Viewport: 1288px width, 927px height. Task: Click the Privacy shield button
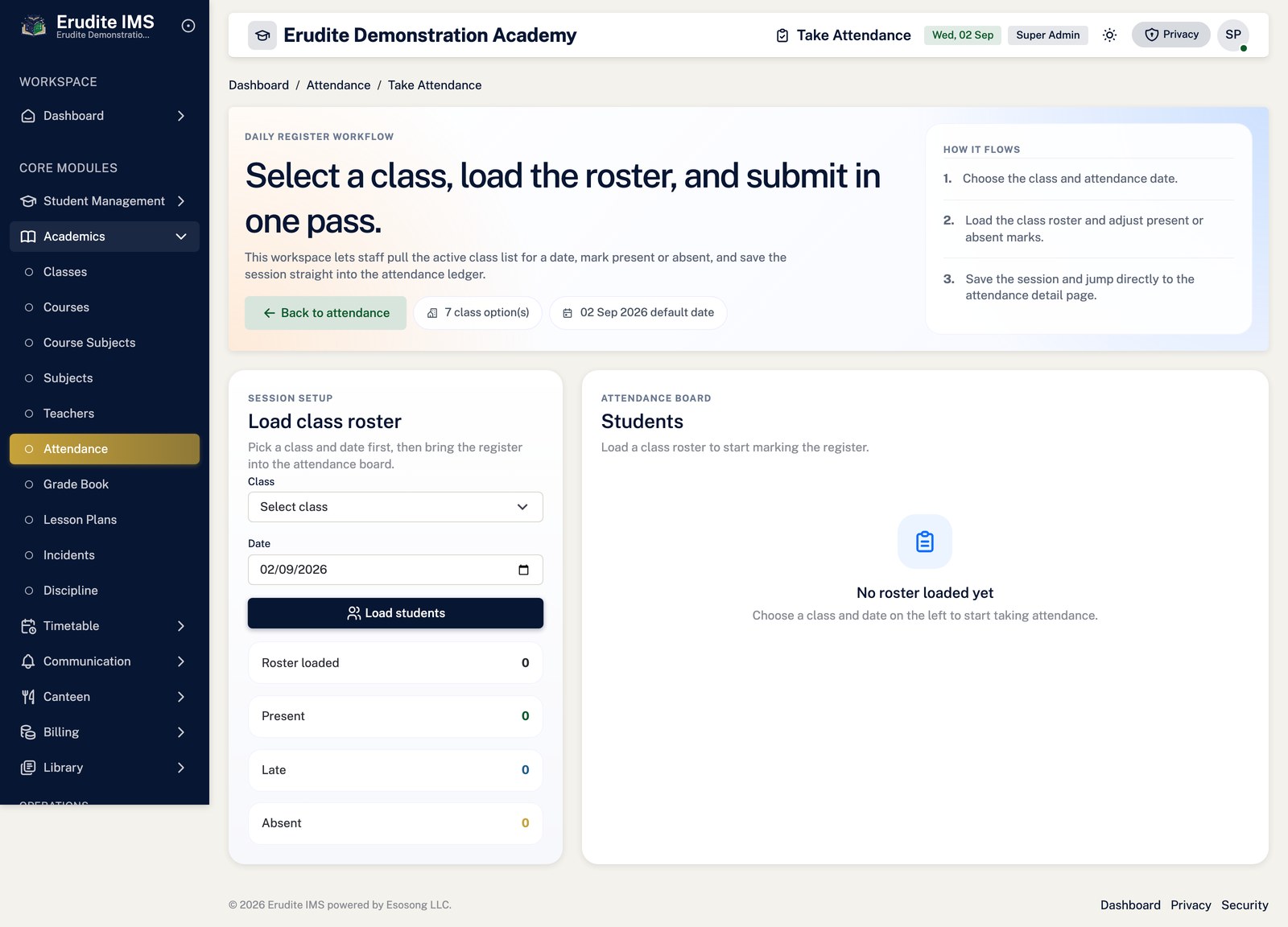tap(1171, 35)
